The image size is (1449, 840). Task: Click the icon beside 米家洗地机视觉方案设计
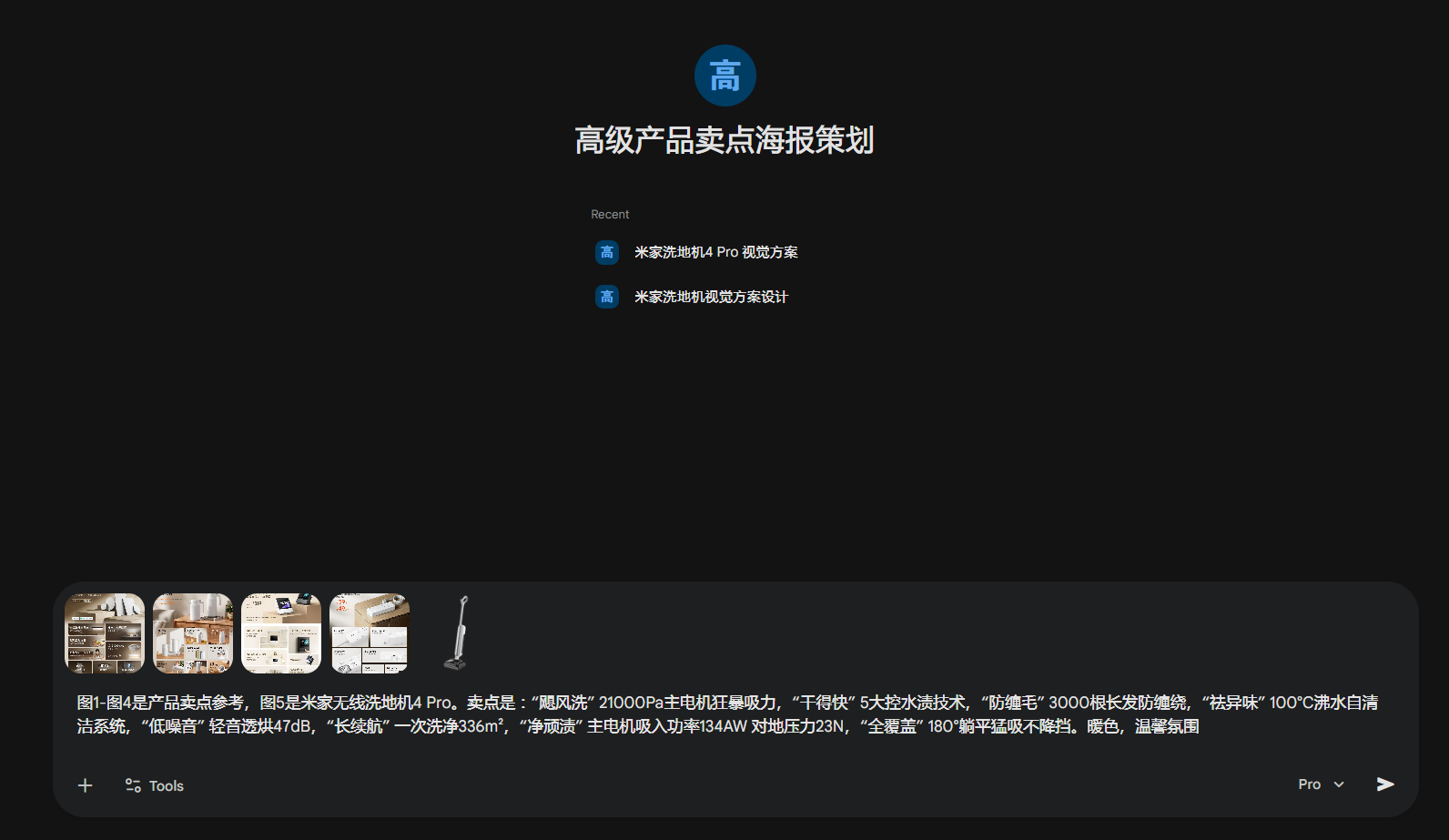607,297
